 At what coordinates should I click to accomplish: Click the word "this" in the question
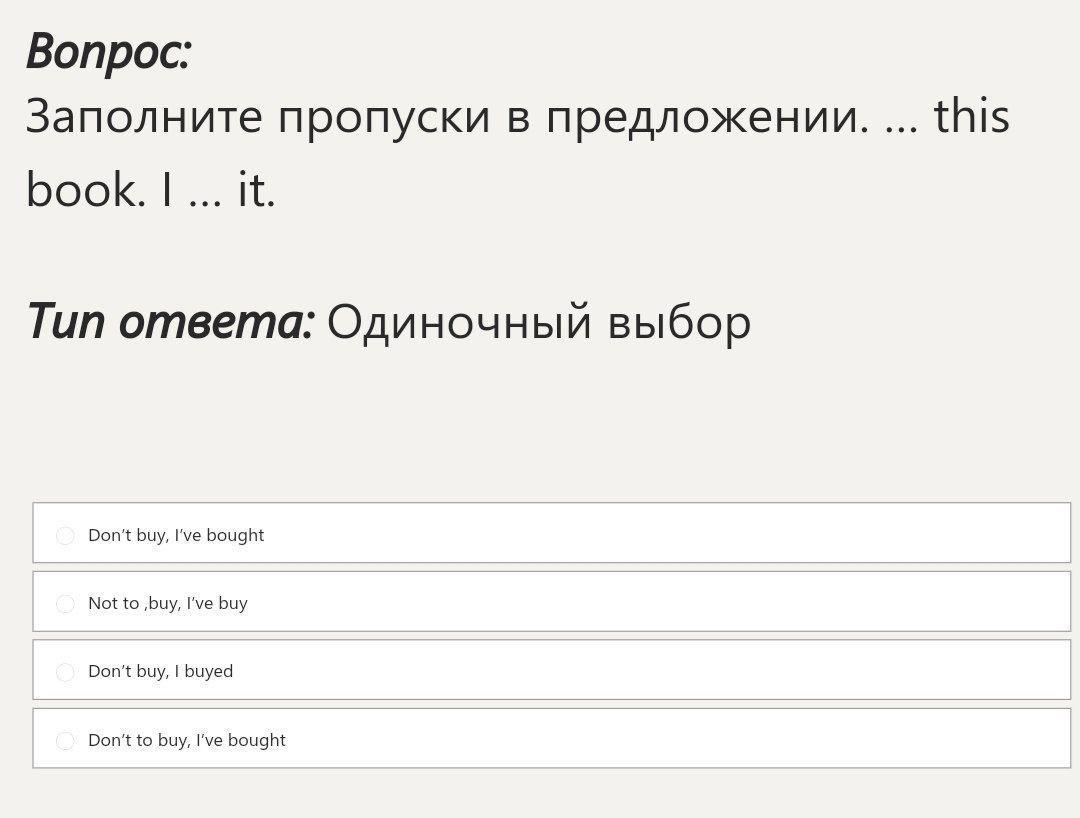tap(971, 115)
